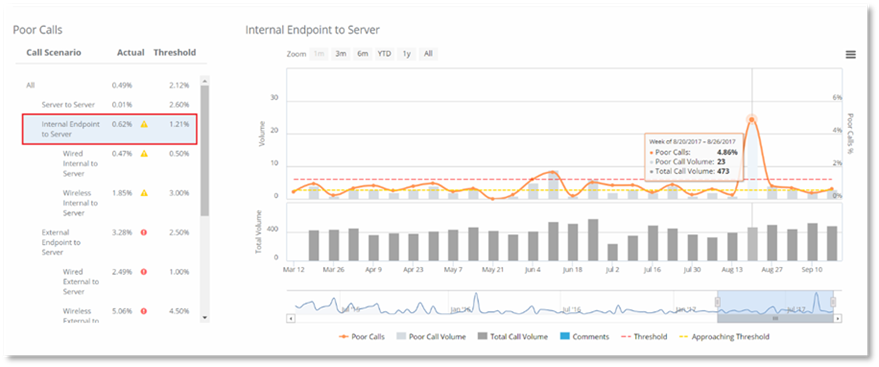
Task: Set zoom range to All
Action: click(x=428, y=54)
